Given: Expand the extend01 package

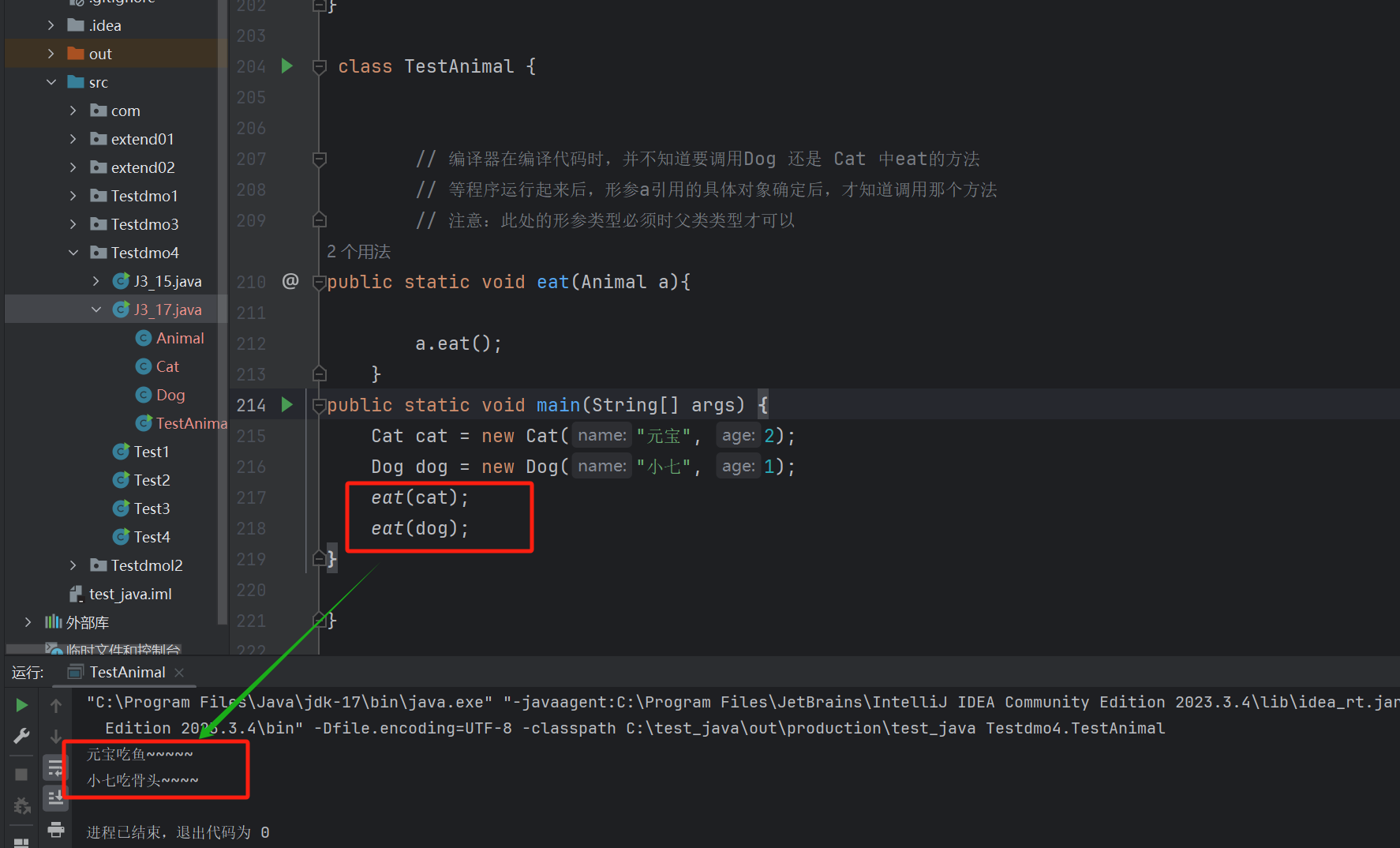Looking at the screenshot, I should (73, 139).
